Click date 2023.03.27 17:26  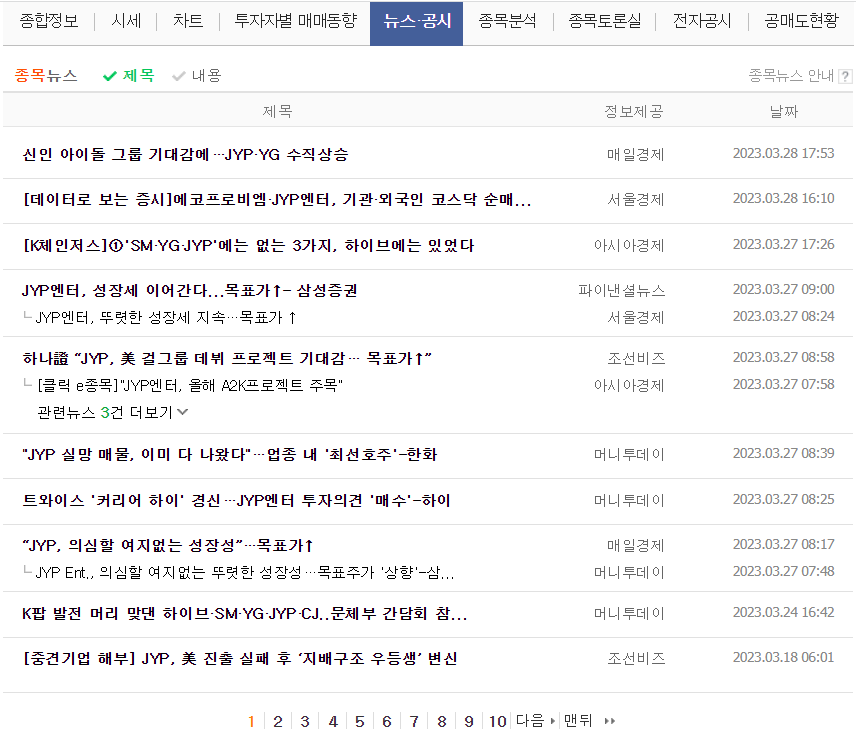click(x=783, y=244)
